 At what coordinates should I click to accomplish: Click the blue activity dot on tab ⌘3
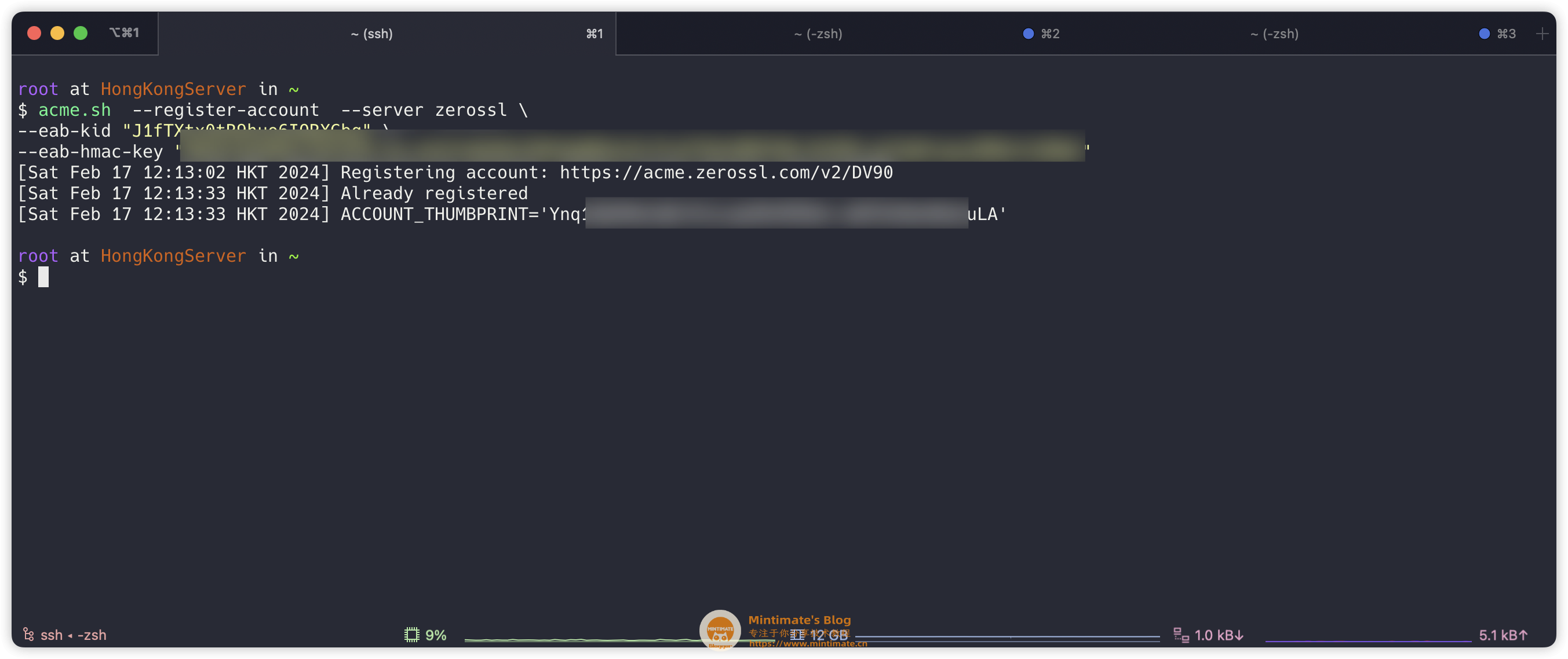[x=1484, y=34]
